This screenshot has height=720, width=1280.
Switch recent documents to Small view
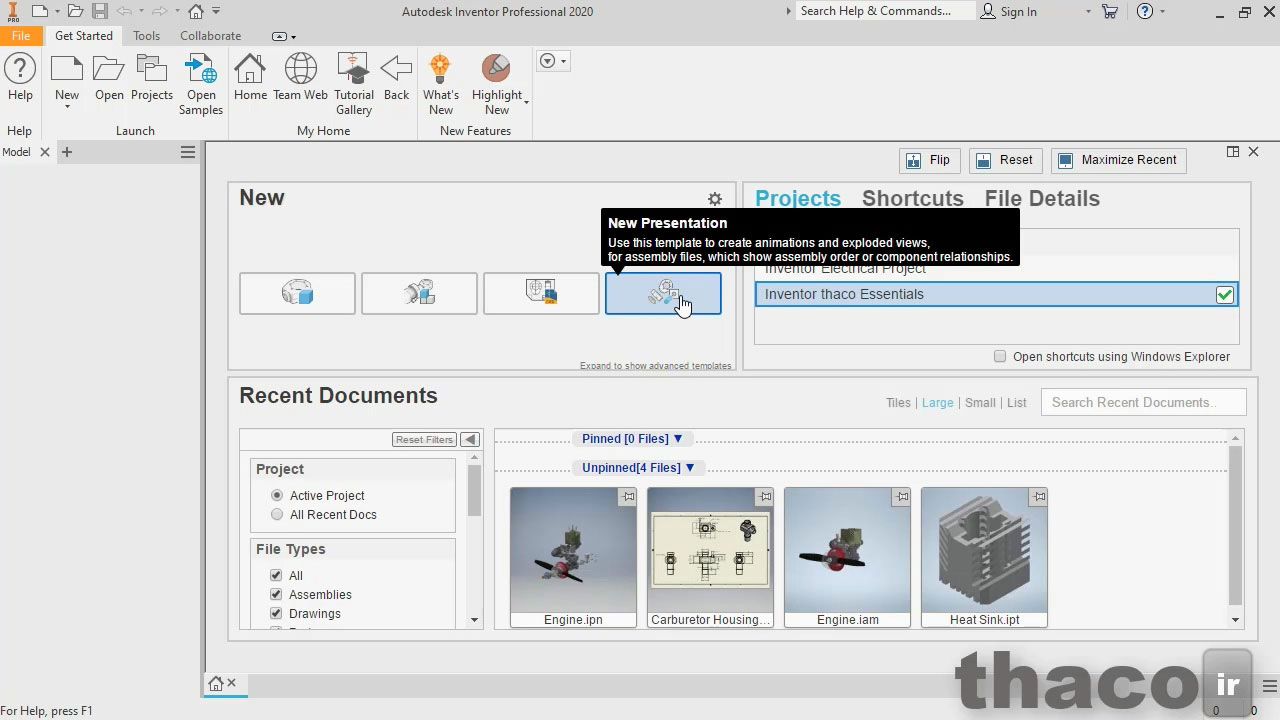[x=980, y=403]
